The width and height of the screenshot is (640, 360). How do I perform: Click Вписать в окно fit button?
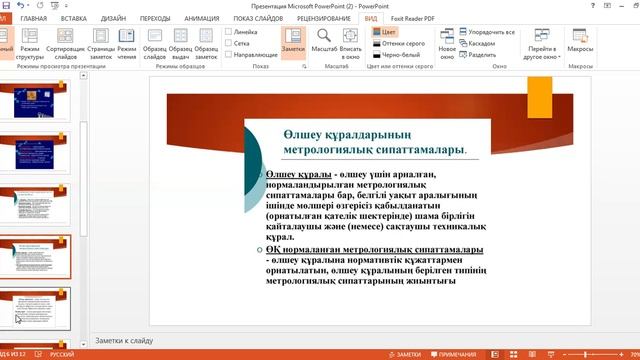click(x=350, y=44)
